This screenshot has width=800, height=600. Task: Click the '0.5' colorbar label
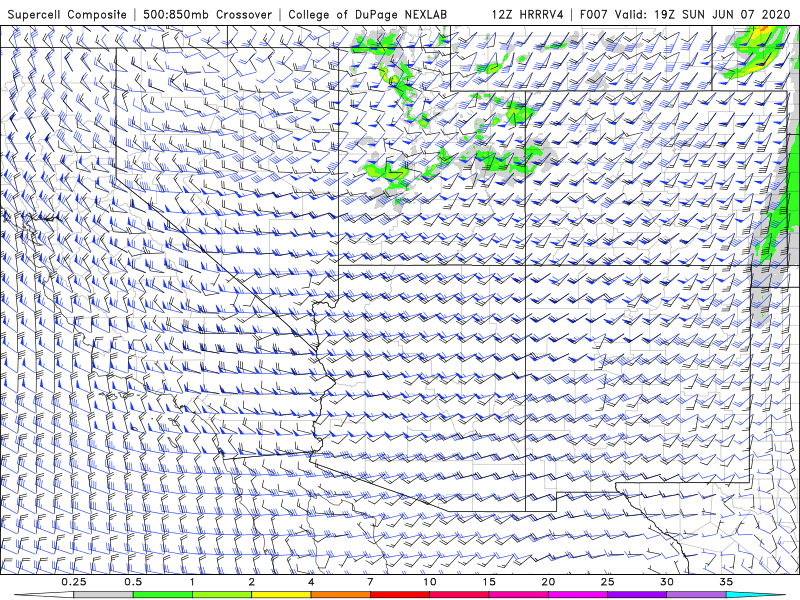pyautogui.click(x=133, y=582)
